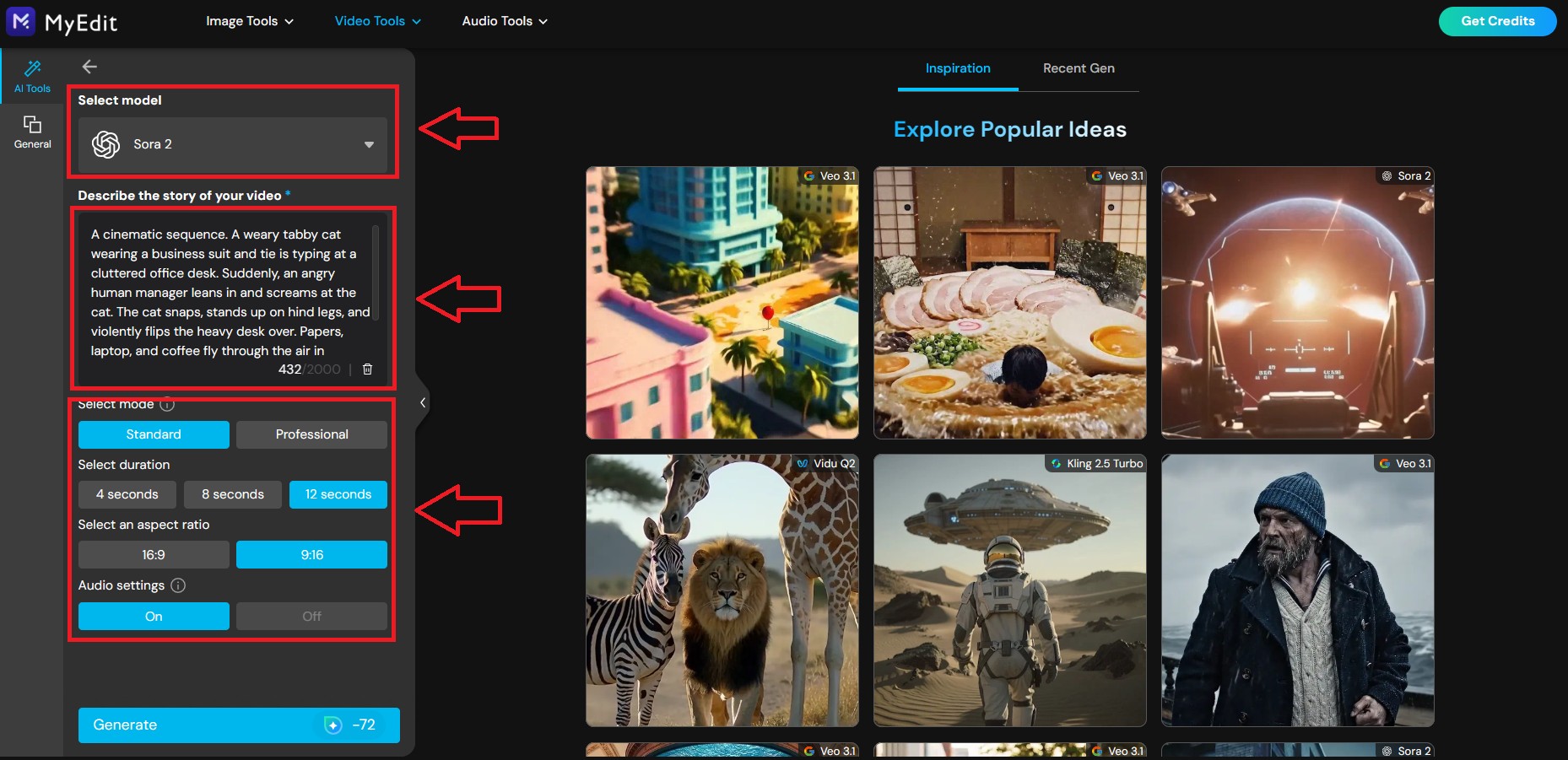
Task: Enable Professional mode
Action: click(311, 434)
